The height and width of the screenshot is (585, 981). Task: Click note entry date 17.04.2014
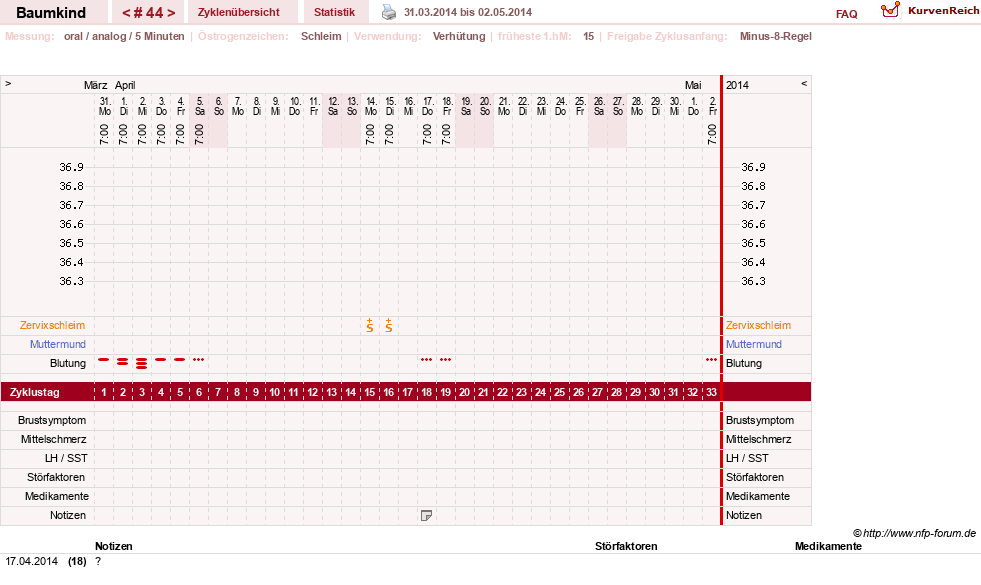(x=31, y=561)
